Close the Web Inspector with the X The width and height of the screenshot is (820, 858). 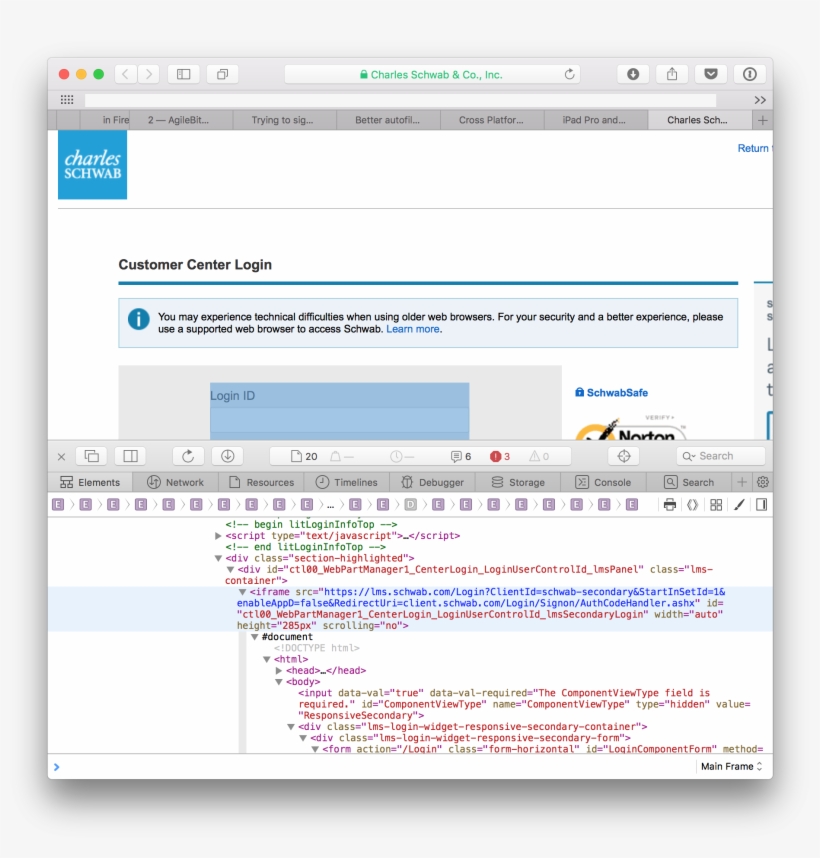coord(61,456)
